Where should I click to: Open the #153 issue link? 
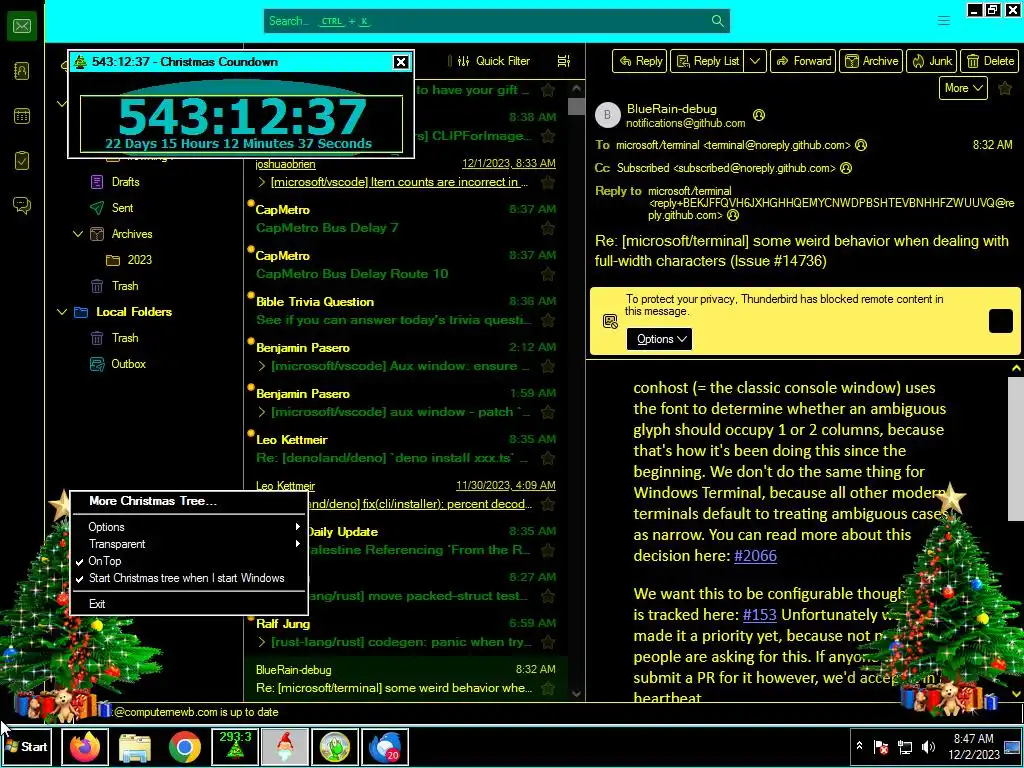point(760,615)
